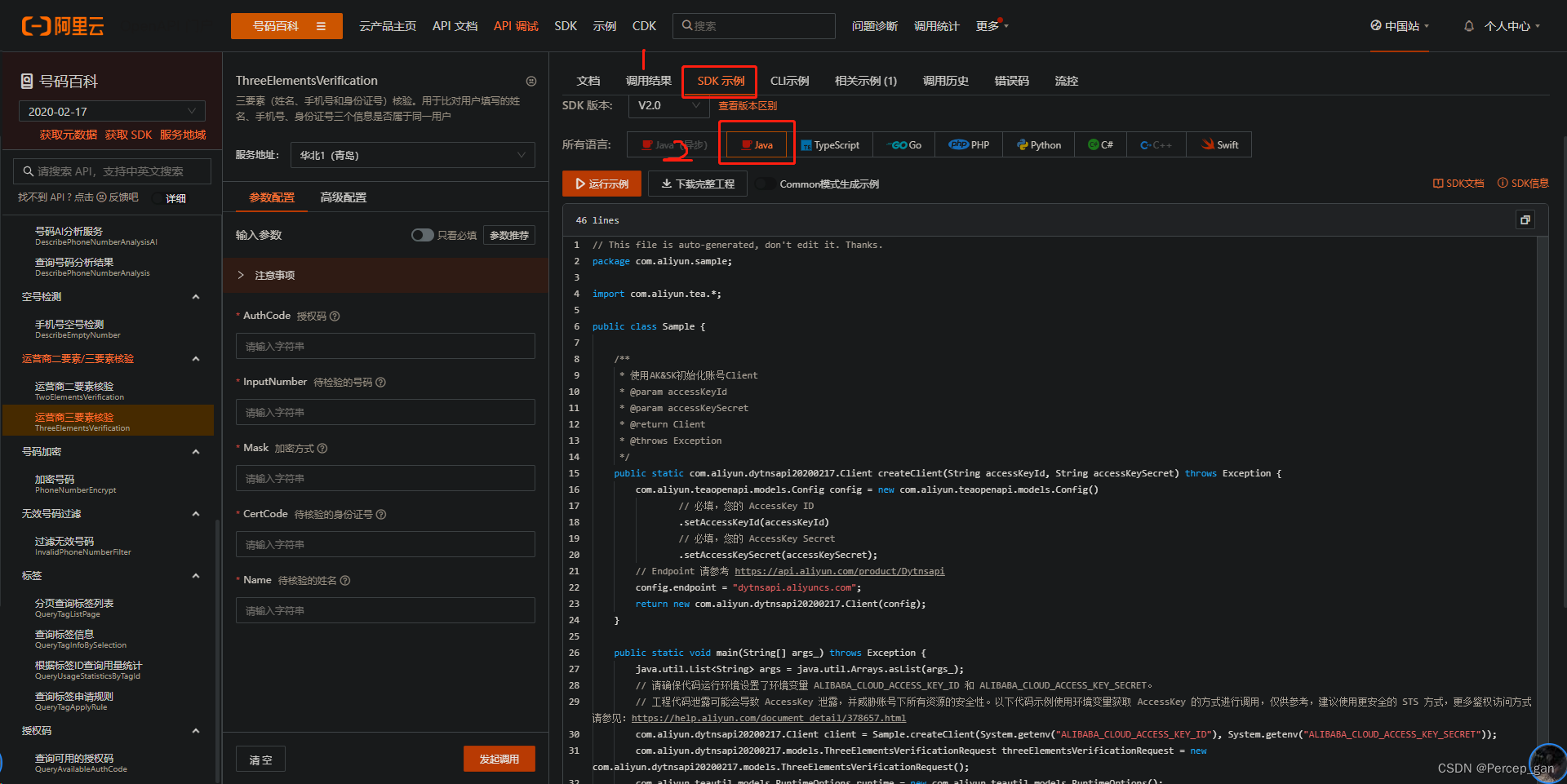Viewport: 1567px width, 784px height.
Task: Select the Java language option
Action: tap(757, 145)
